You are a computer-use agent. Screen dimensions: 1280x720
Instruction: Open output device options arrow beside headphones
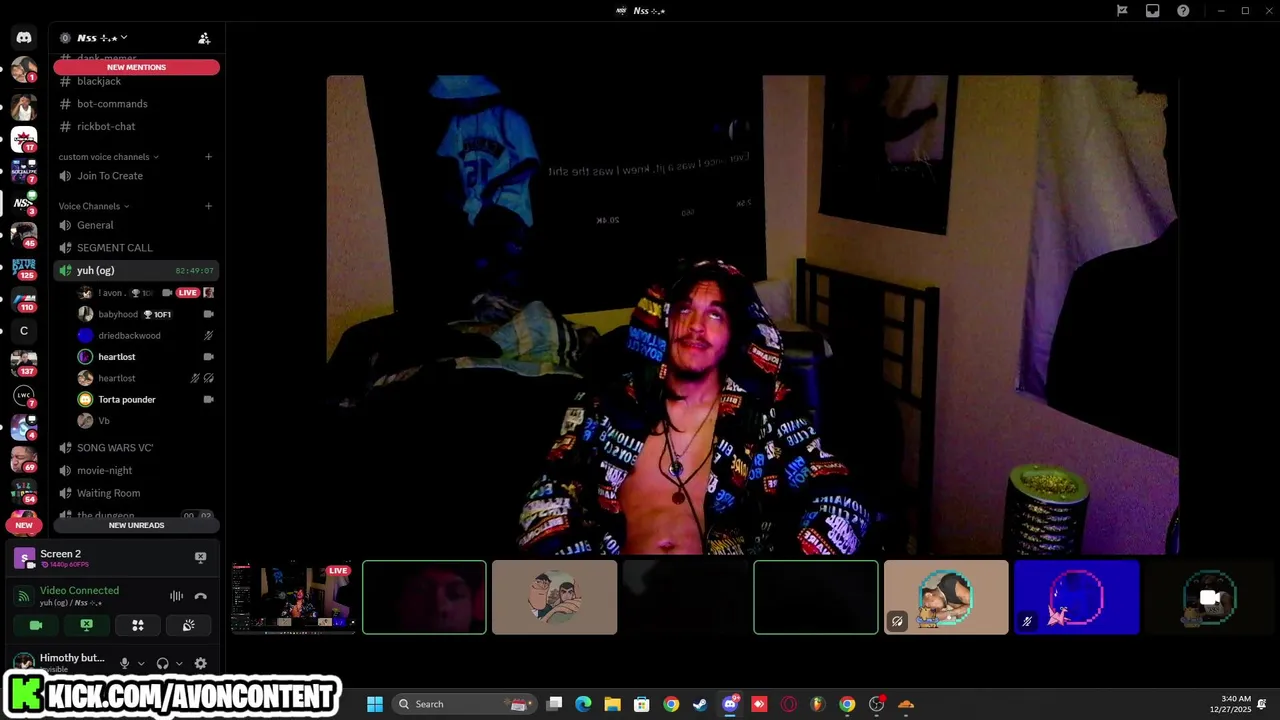(179, 663)
